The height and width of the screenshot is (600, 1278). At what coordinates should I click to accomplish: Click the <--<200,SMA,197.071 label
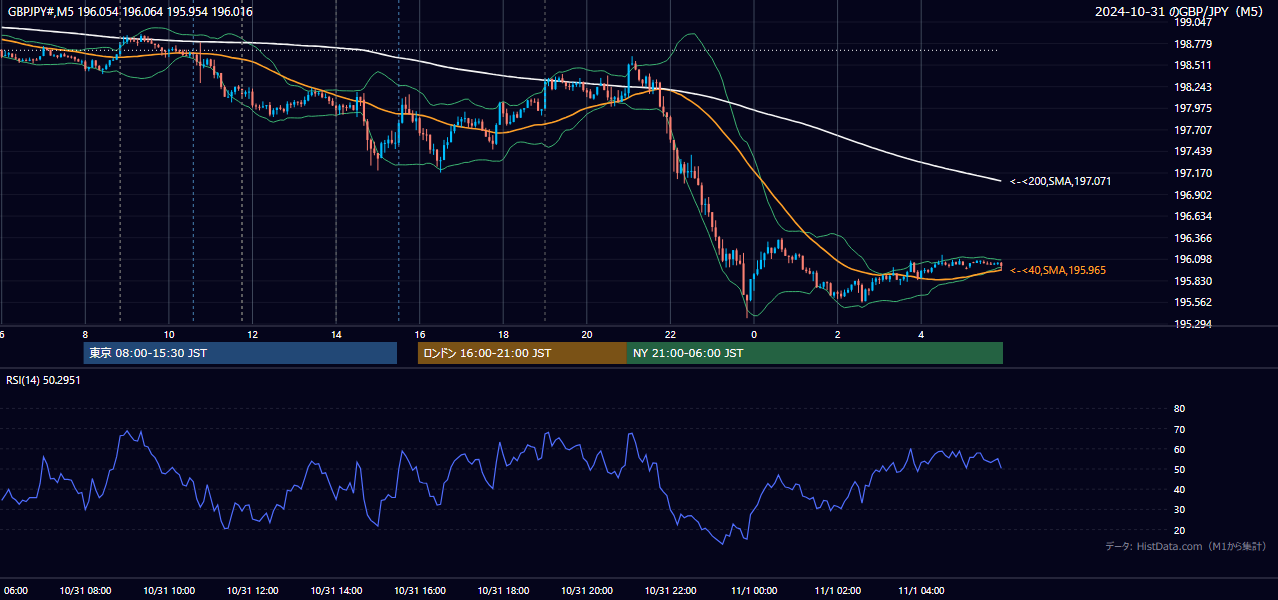(x=1060, y=181)
